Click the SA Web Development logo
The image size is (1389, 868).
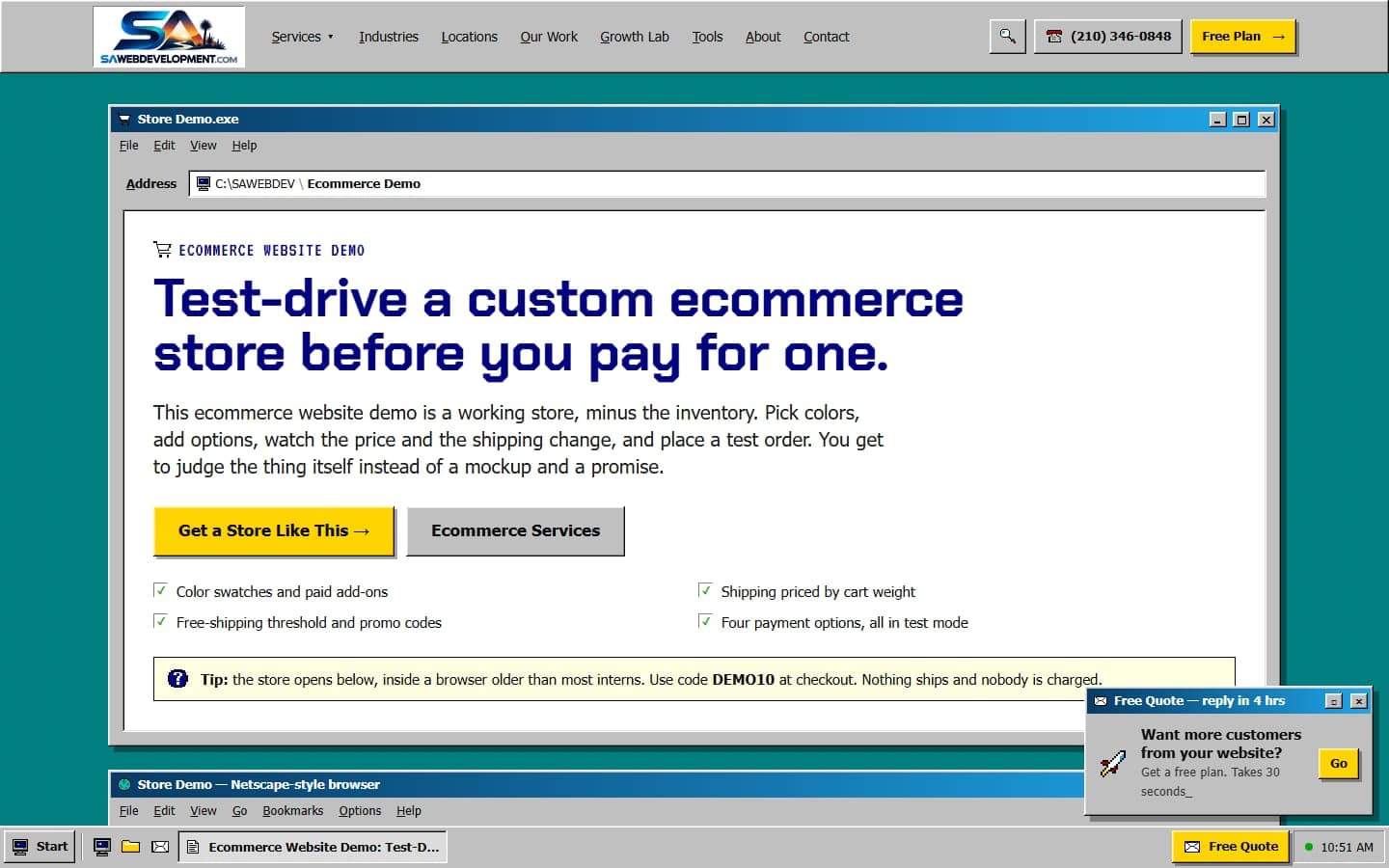click(169, 37)
